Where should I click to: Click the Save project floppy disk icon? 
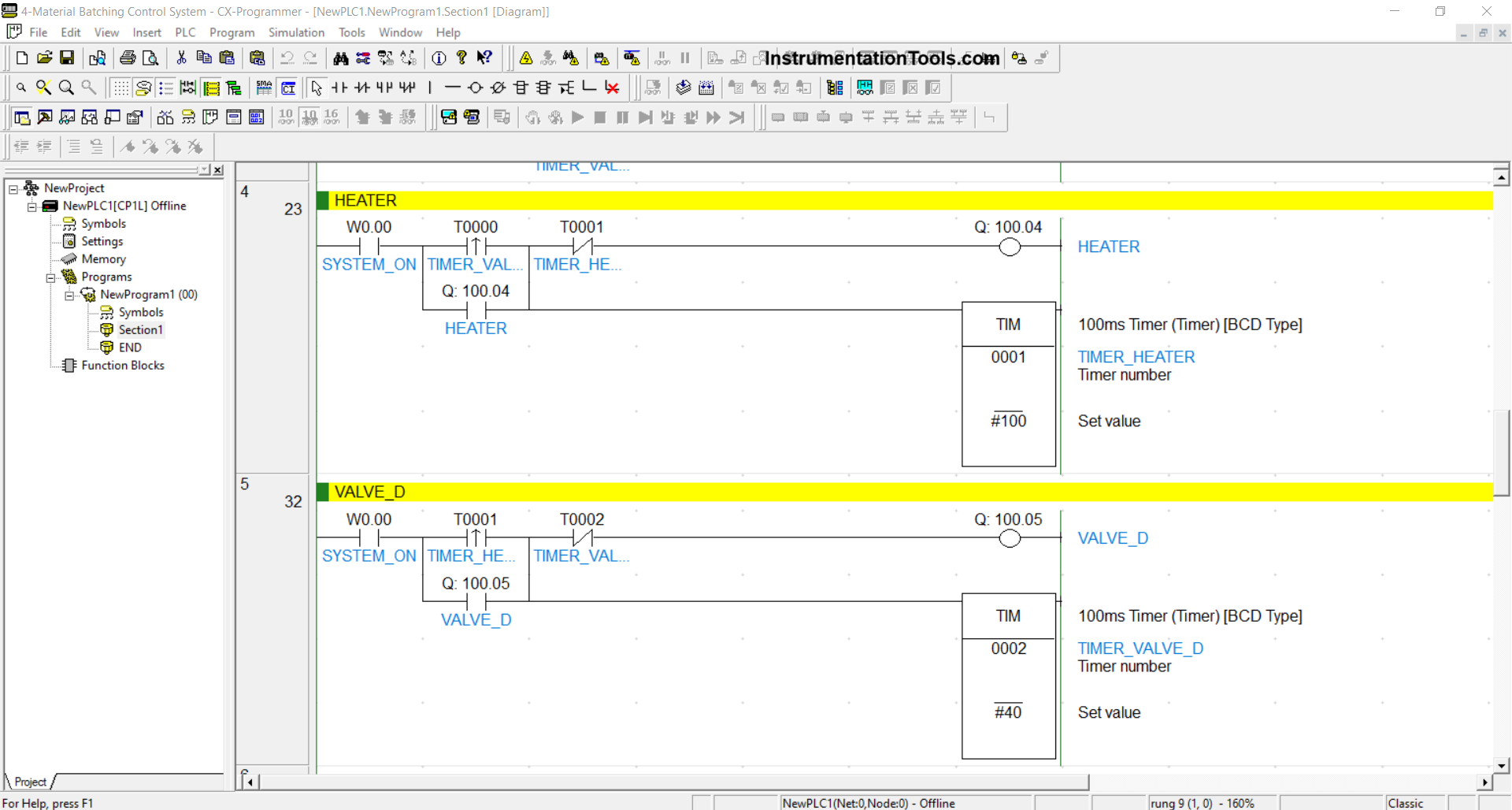(x=67, y=58)
